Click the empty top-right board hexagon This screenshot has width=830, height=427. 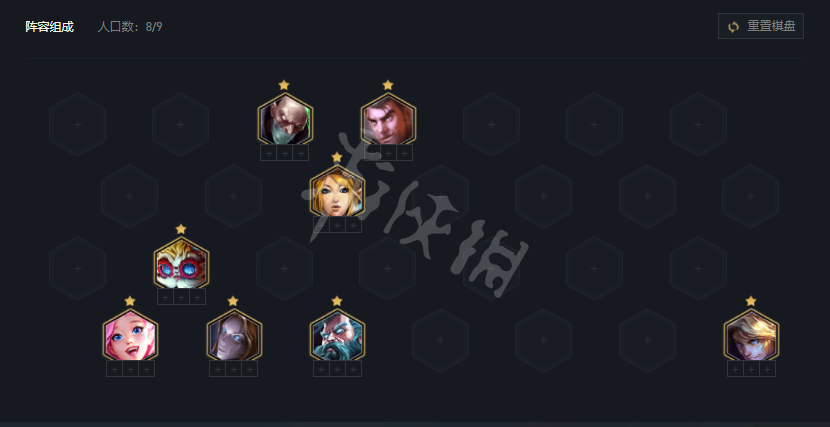pos(698,124)
